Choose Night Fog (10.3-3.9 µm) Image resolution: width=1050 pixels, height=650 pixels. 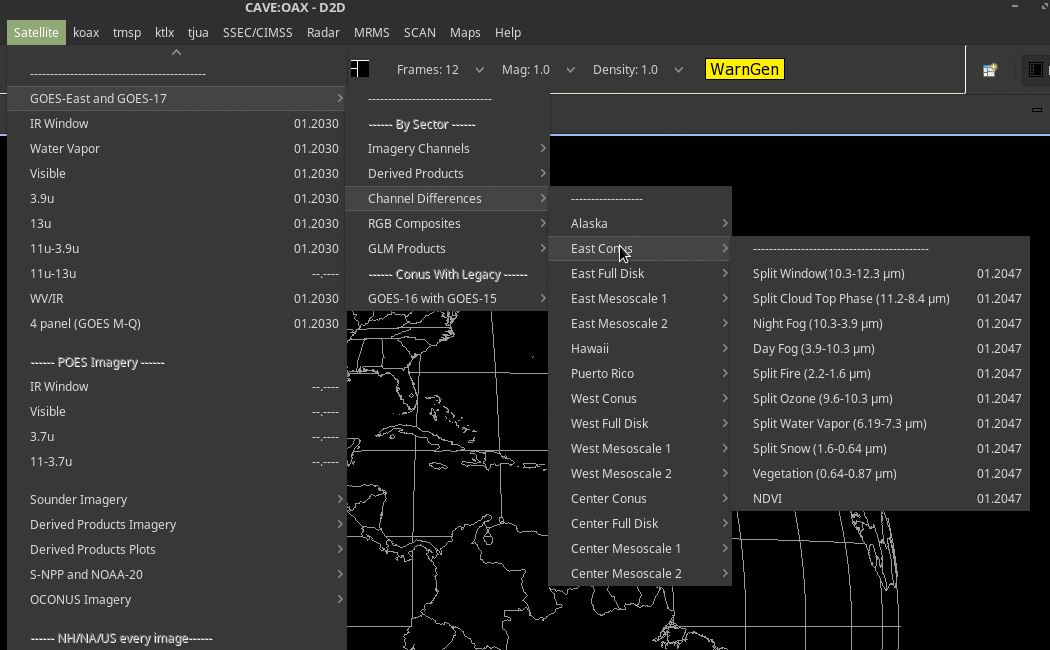click(817, 323)
